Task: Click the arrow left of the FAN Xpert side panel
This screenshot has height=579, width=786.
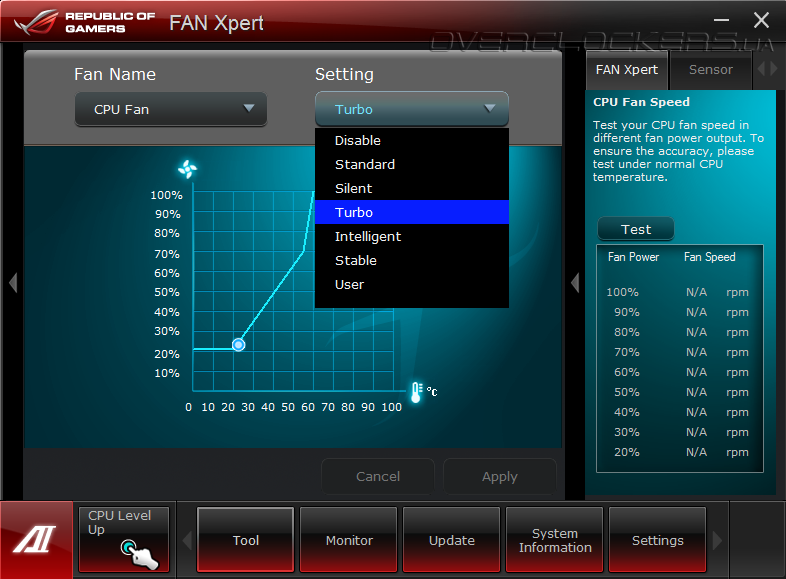Action: pos(575,283)
